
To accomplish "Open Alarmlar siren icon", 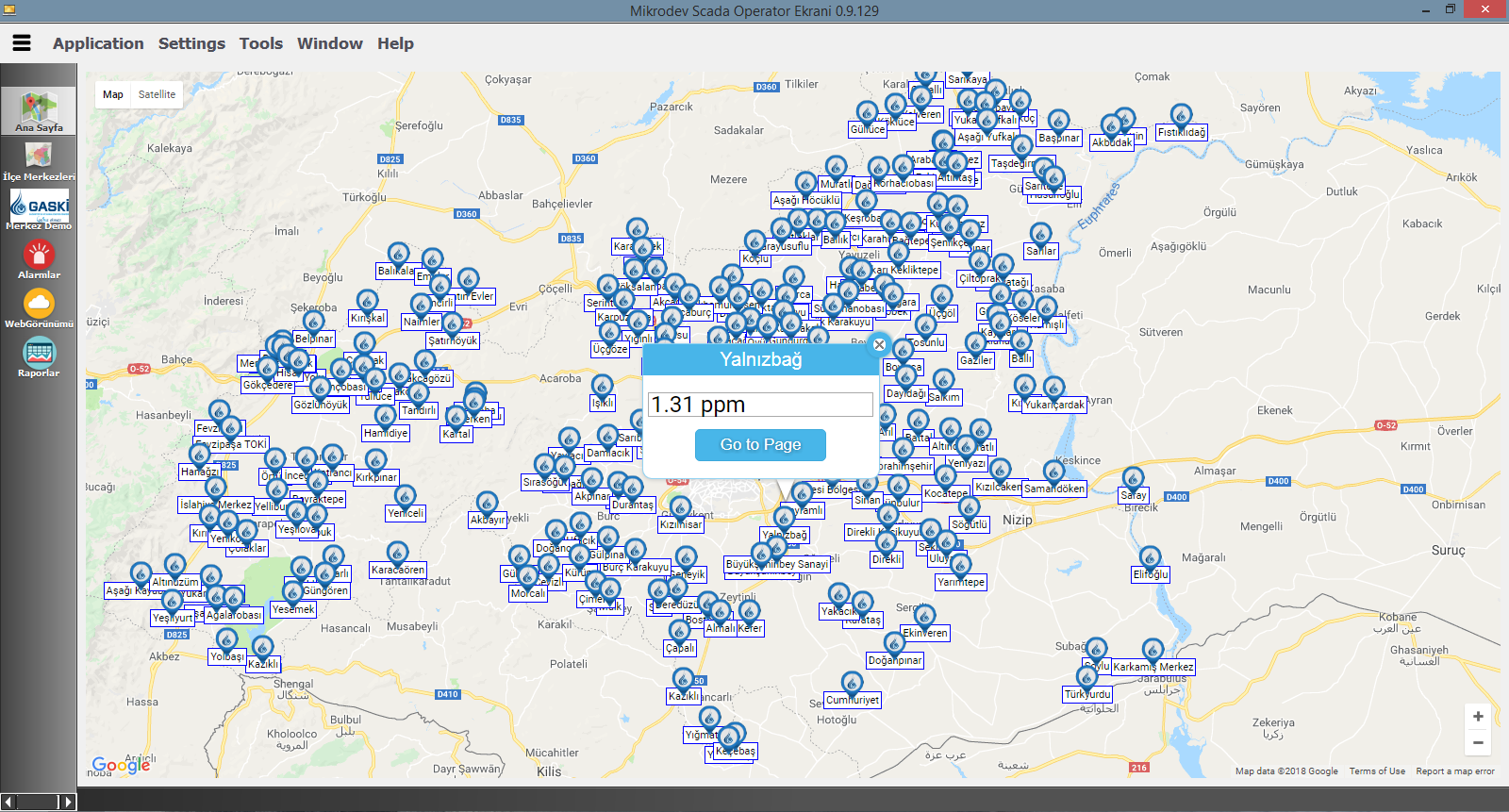I will click(x=39, y=259).
